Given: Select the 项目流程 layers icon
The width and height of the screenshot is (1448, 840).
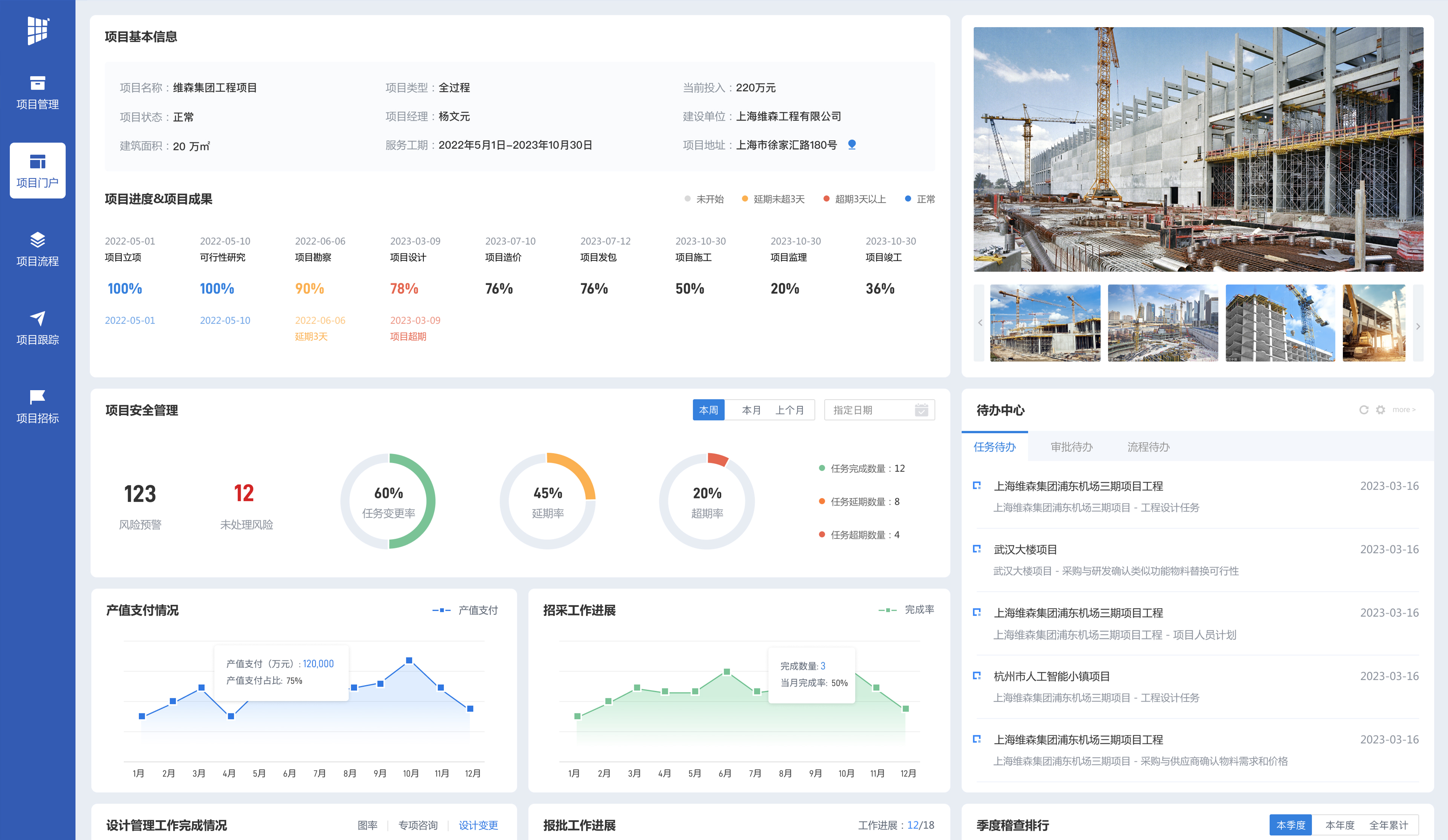Looking at the screenshot, I should [x=37, y=239].
